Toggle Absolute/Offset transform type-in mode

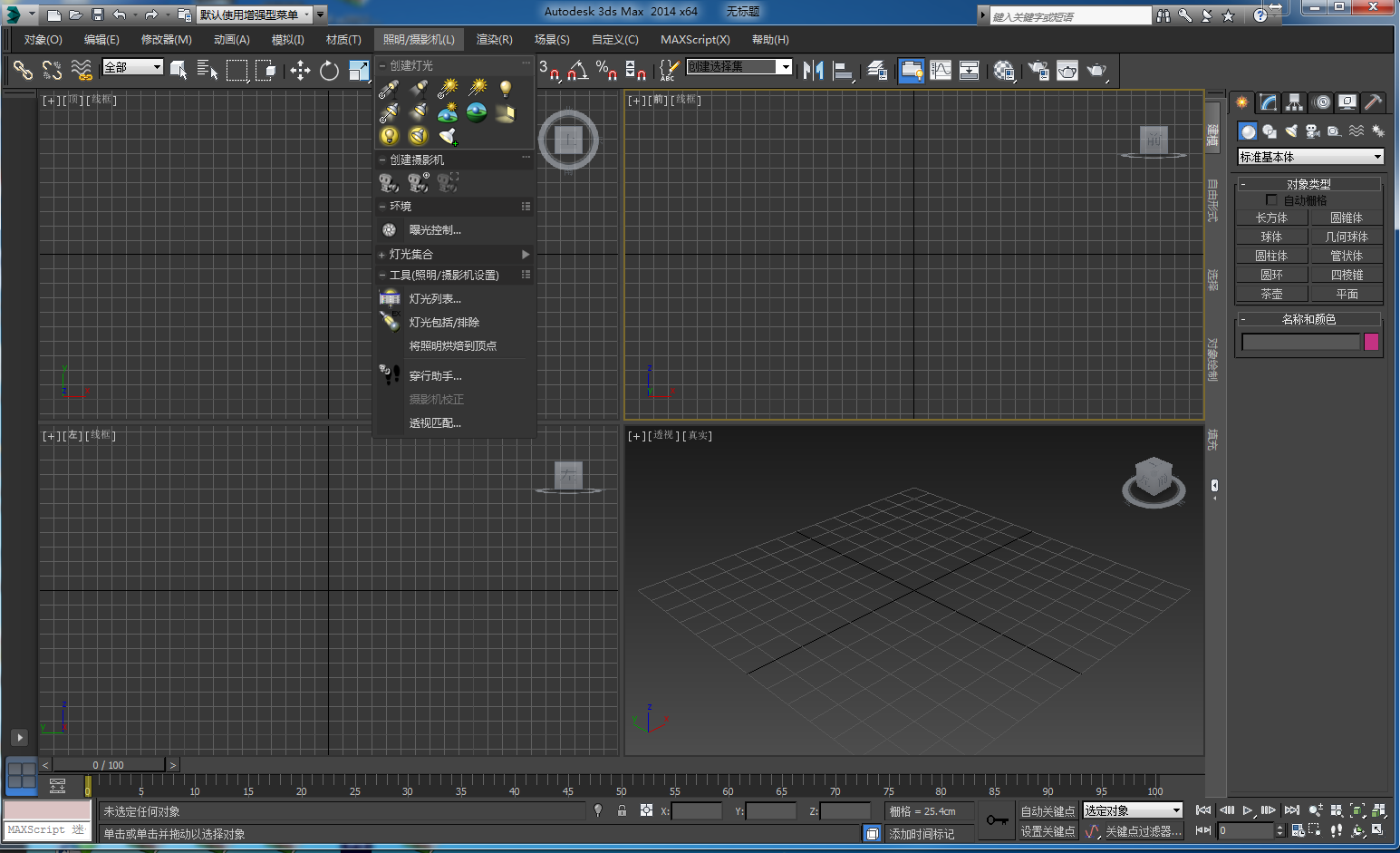(646, 810)
